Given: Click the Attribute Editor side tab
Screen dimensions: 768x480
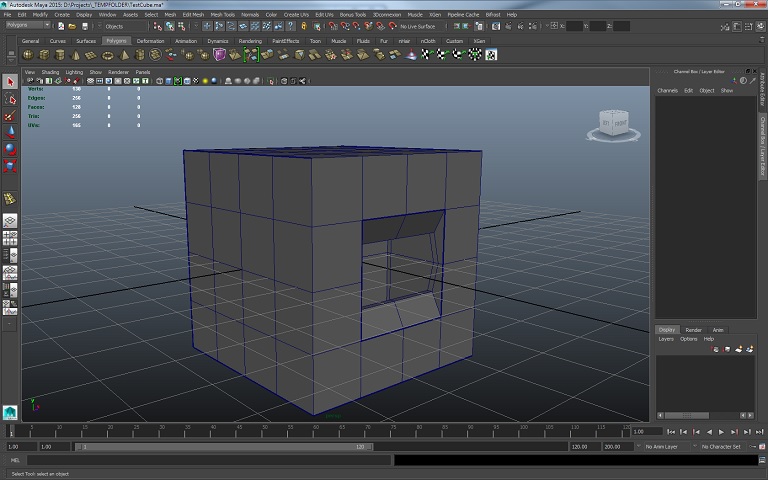Looking at the screenshot, I should tap(763, 89).
